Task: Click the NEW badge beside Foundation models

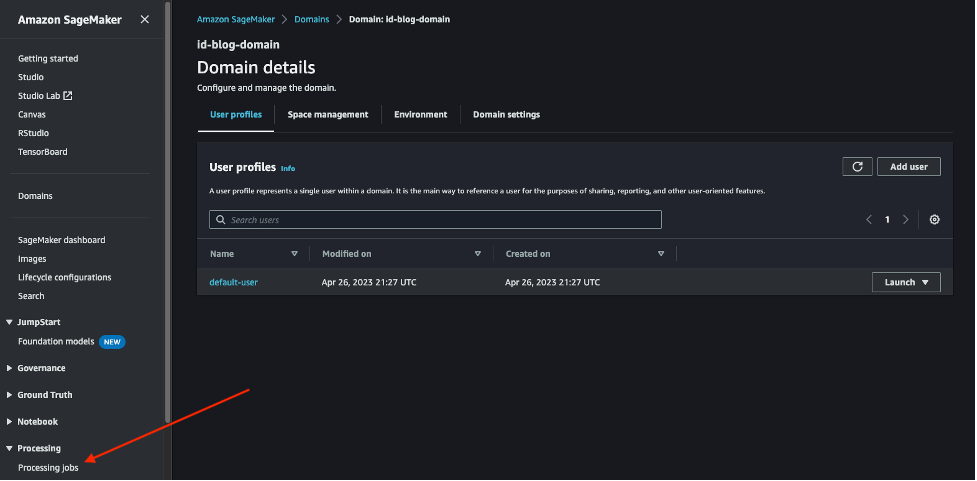Action: 112,342
